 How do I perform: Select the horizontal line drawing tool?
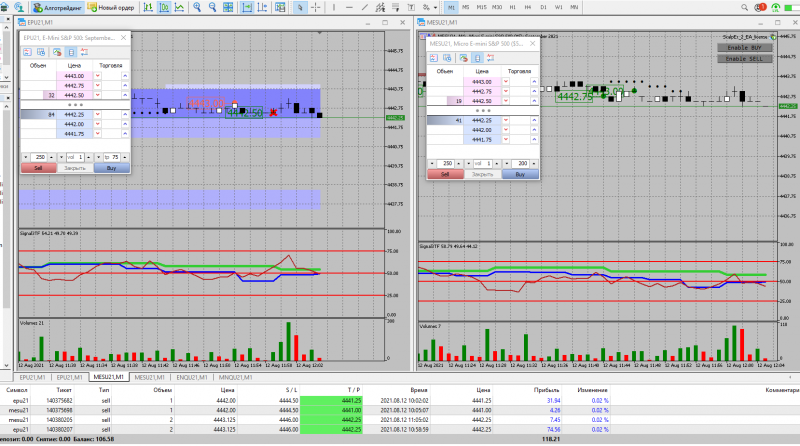click(349, 8)
